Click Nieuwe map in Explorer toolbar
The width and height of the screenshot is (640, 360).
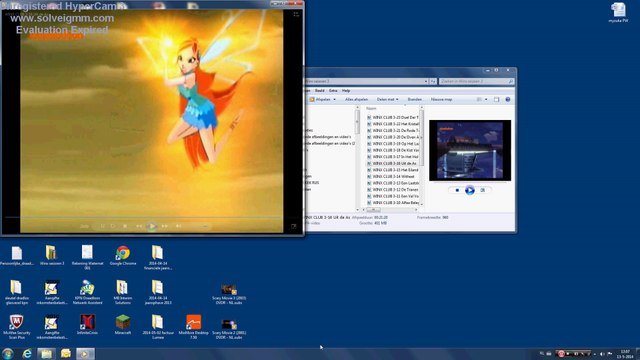(441, 99)
